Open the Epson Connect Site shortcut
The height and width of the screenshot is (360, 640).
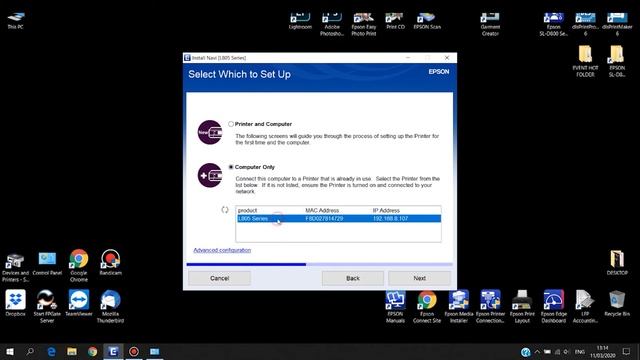(427, 307)
